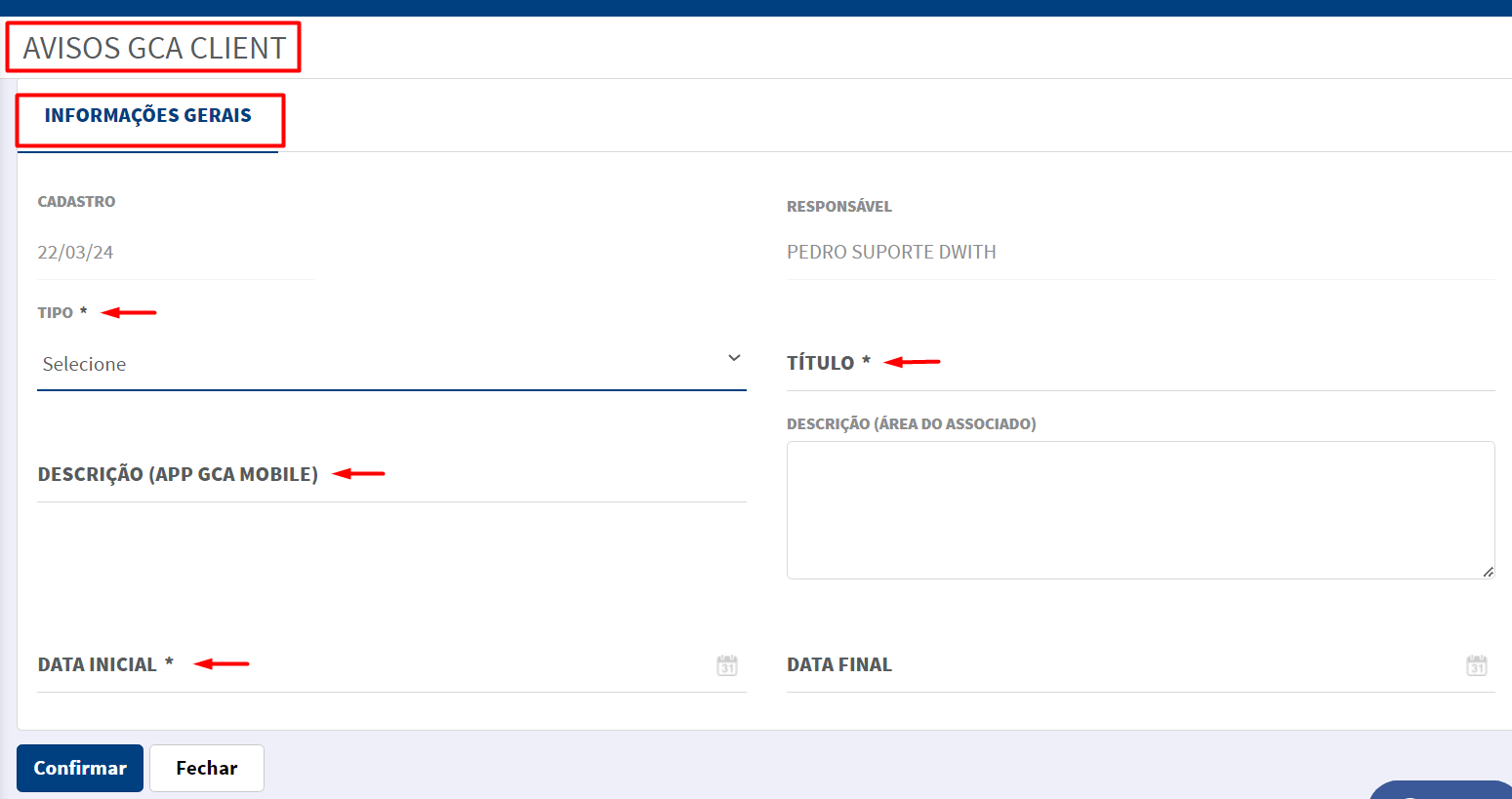Click the Responsável value Pedro Suporte Dwith

click(x=891, y=253)
